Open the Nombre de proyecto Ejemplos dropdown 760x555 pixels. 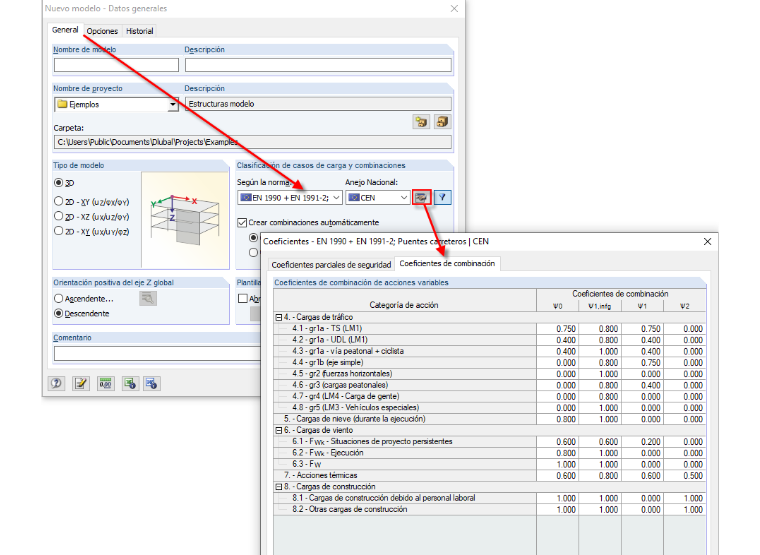(x=173, y=104)
